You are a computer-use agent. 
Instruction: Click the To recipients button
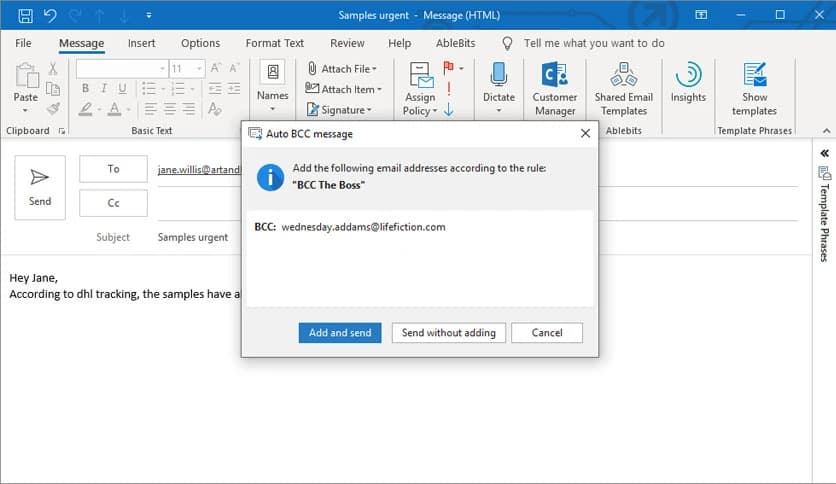click(113, 169)
